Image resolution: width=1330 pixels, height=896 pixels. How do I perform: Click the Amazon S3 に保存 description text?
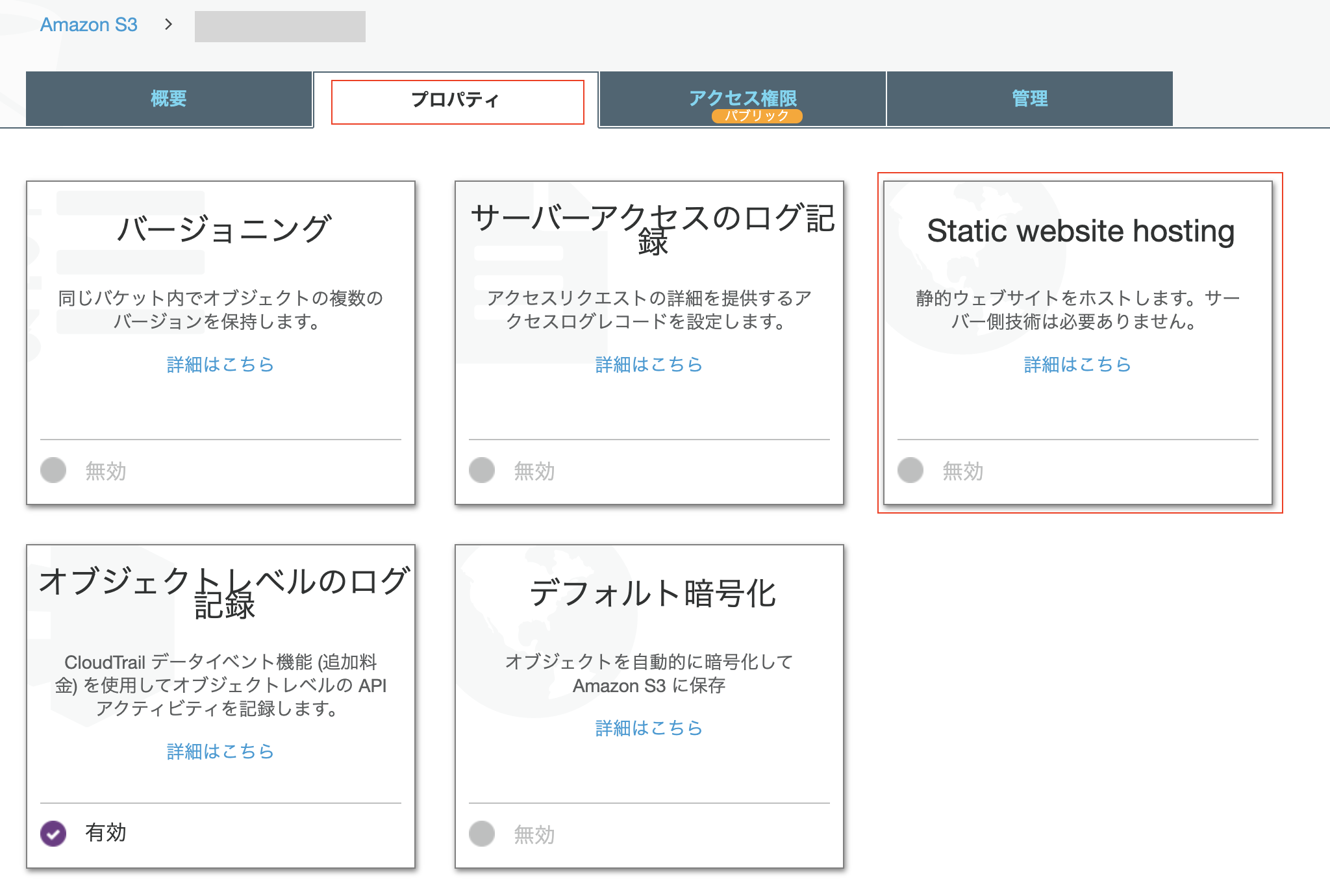[x=649, y=673]
